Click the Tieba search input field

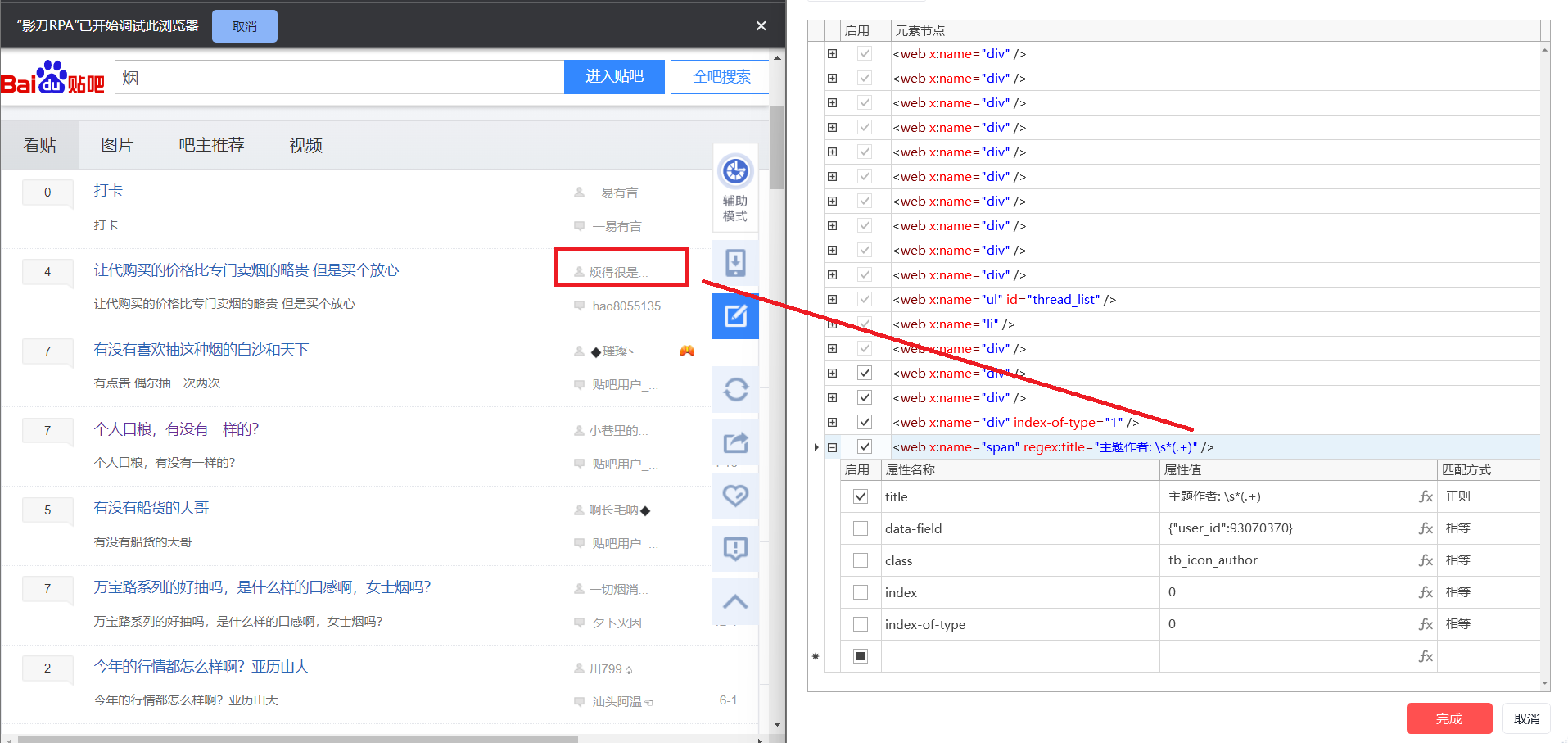pos(339,78)
